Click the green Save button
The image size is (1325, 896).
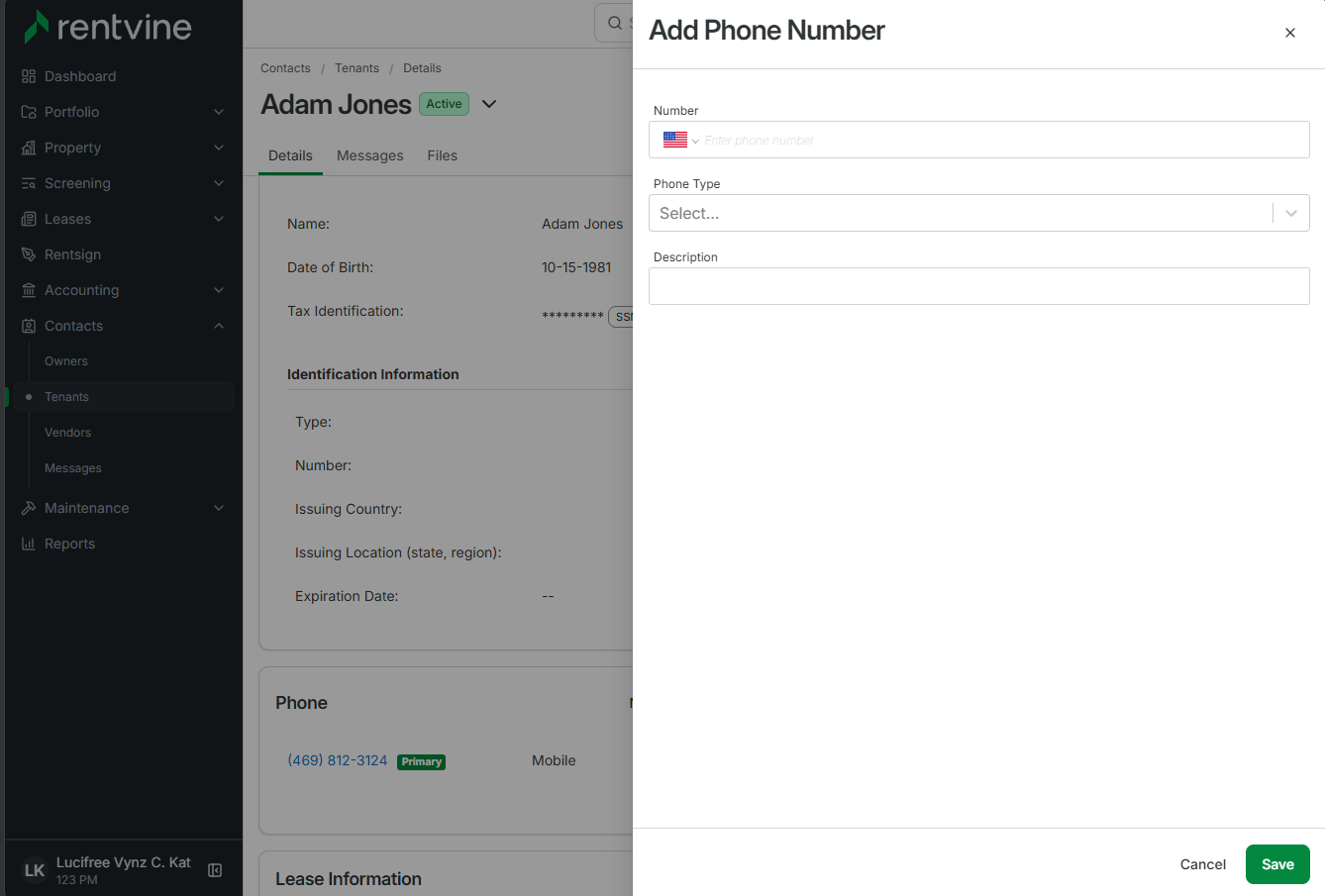coord(1277,864)
